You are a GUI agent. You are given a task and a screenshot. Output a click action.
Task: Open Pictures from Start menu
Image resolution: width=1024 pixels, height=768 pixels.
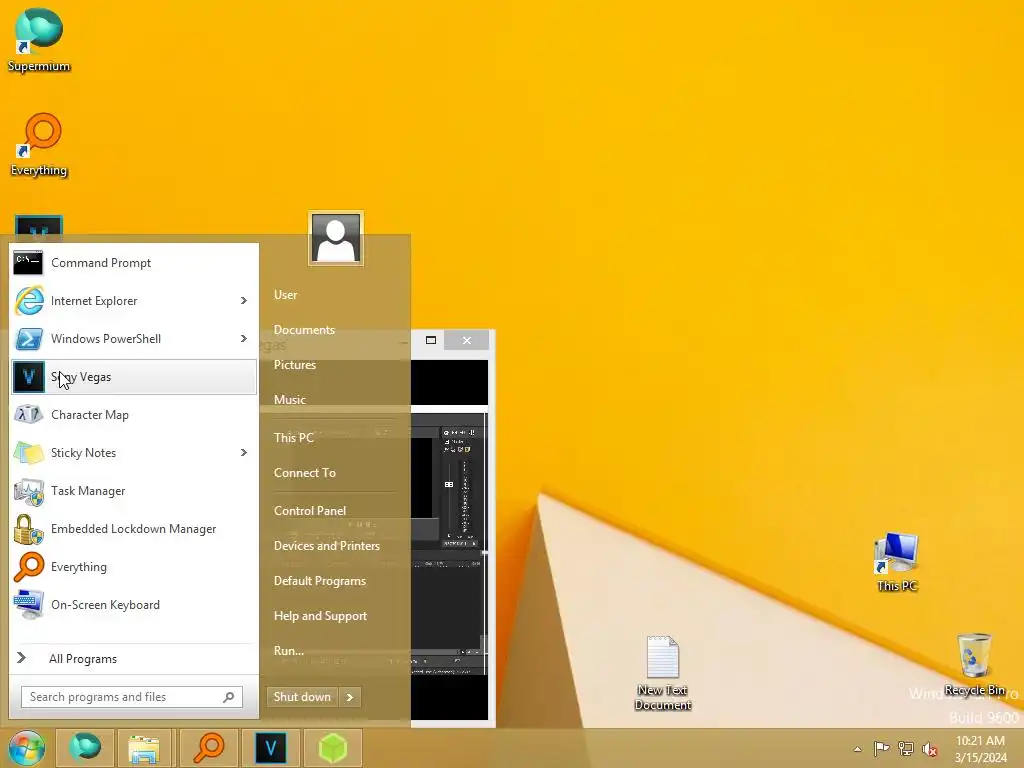(295, 364)
